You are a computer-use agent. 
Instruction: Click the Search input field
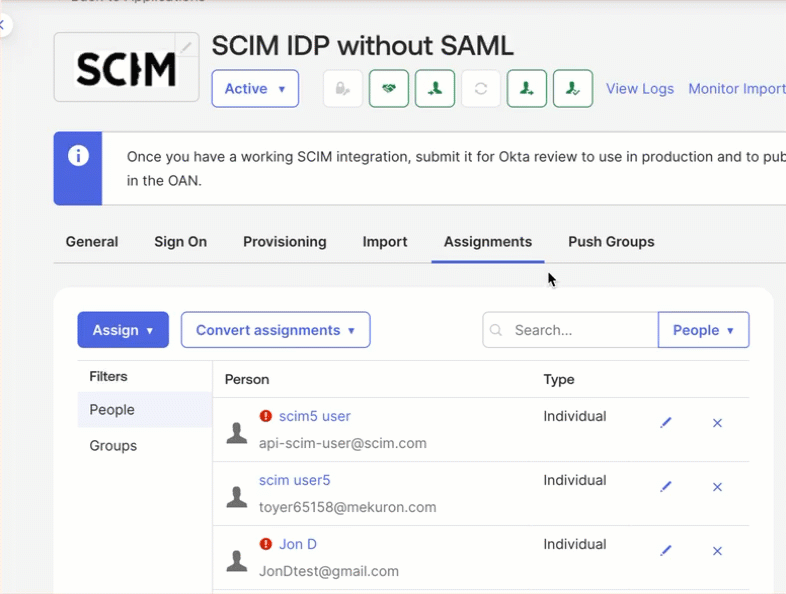(x=570, y=330)
